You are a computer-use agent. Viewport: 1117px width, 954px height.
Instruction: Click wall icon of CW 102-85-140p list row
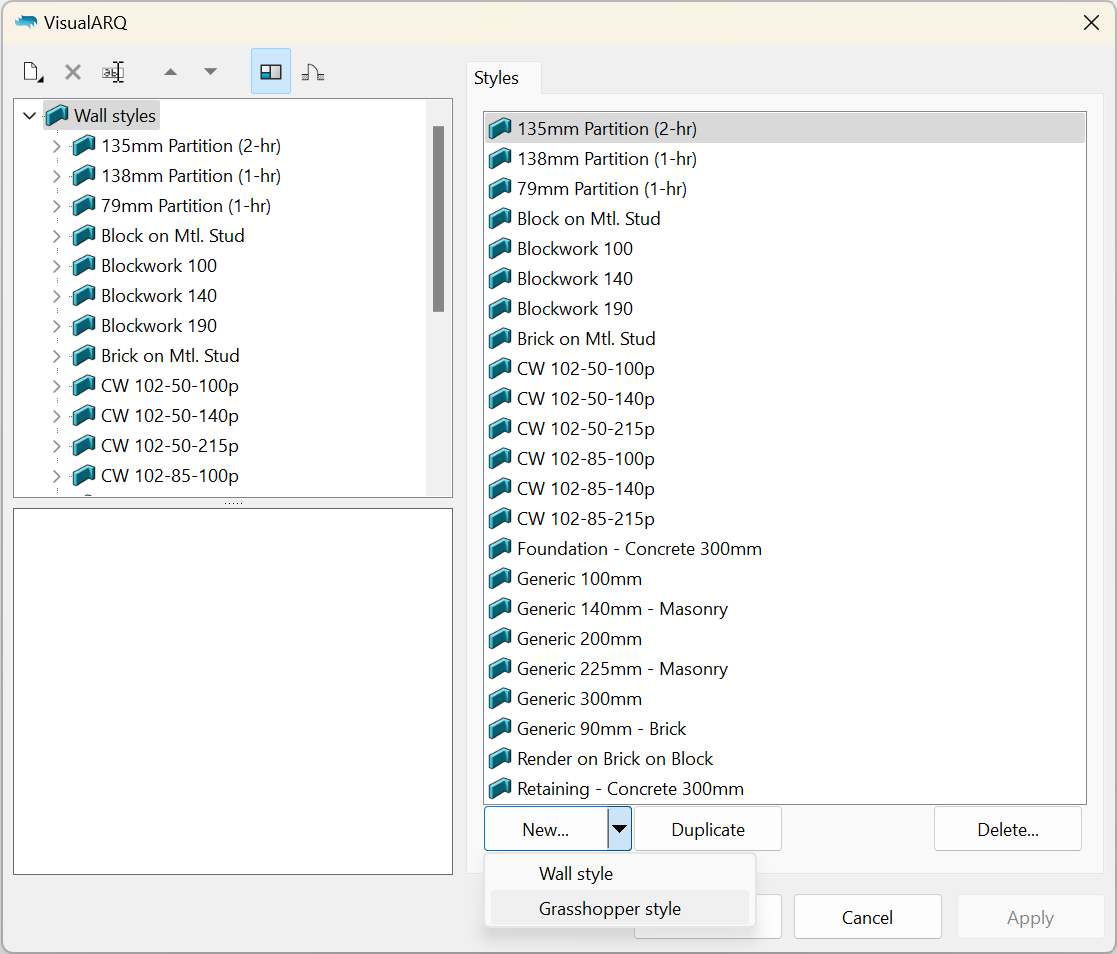coord(500,488)
